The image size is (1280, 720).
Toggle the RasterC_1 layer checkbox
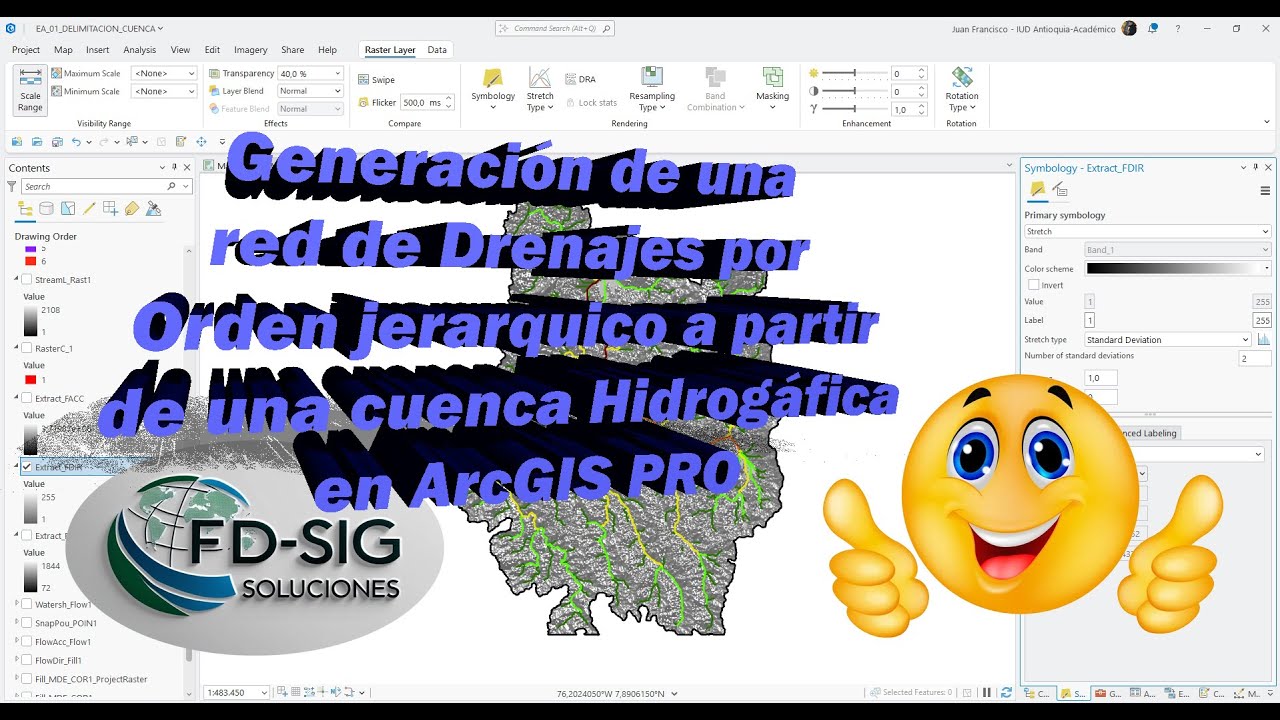27,348
